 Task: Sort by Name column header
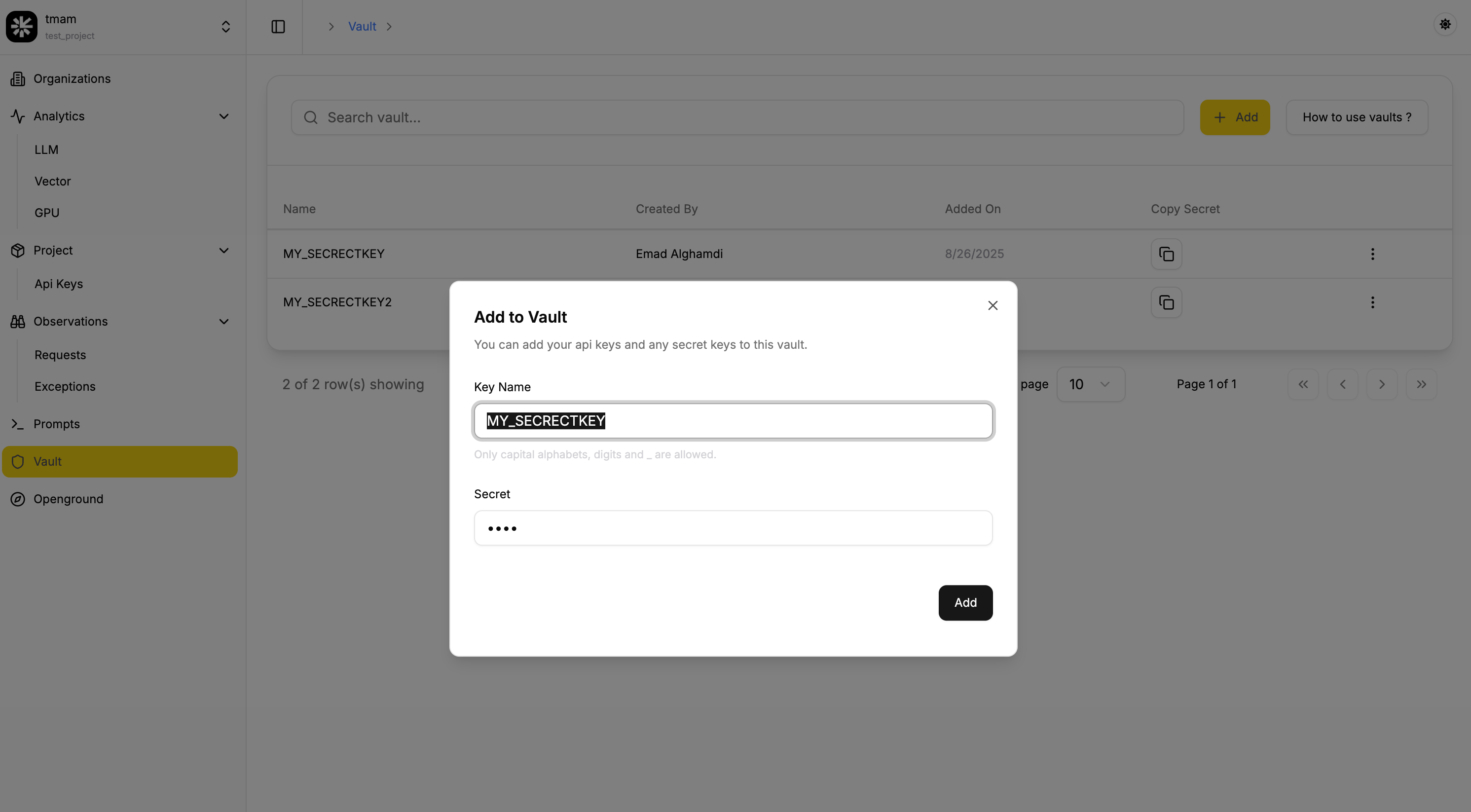299,209
